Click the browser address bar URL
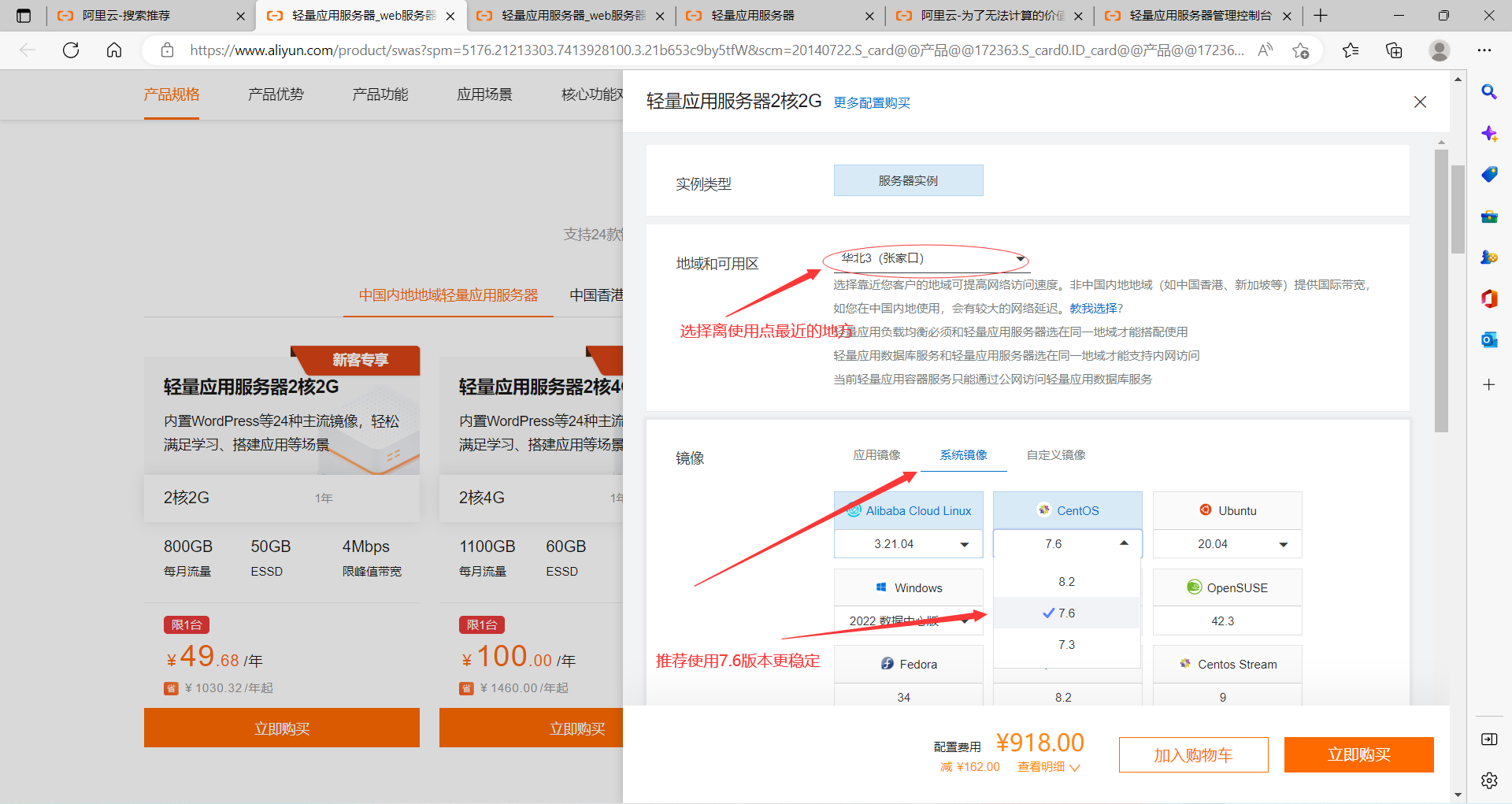This screenshot has width=1512, height=804. click(x=717, y=50)
